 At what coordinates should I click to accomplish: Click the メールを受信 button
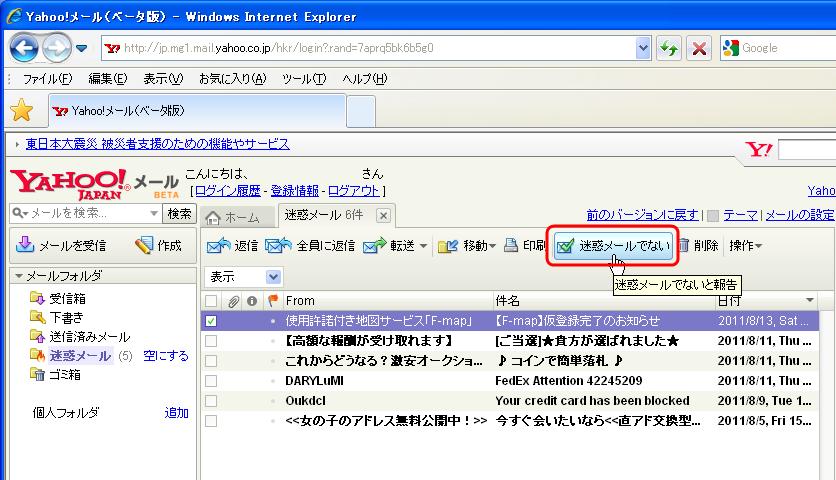point(61,245)
